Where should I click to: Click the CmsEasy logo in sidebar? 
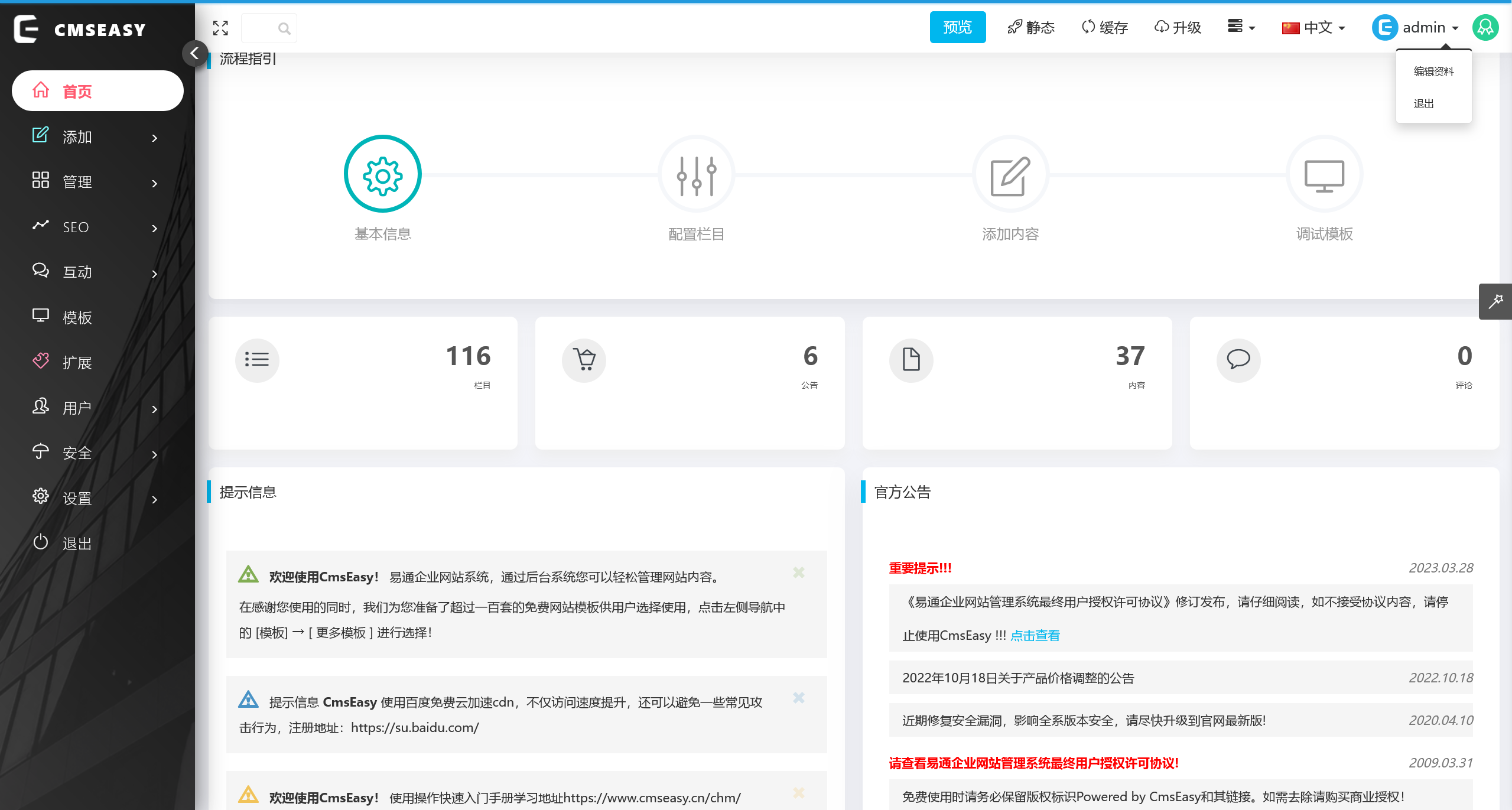click(80, 29)
